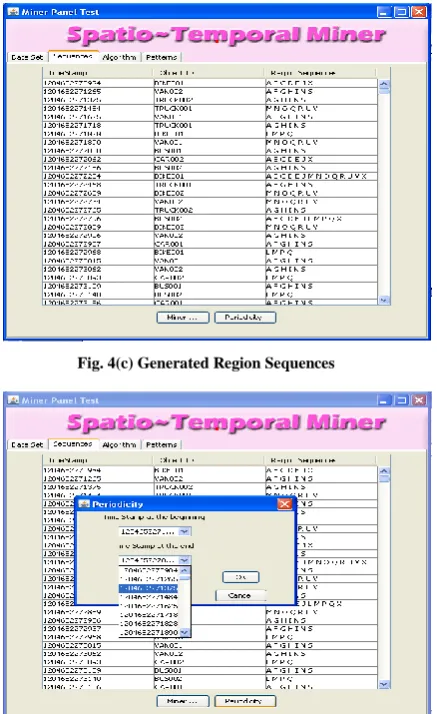This screenshot has width=437, height=714.
Task: Confirm the Periodicity dialog with Ok
Action: coord(241,577)
